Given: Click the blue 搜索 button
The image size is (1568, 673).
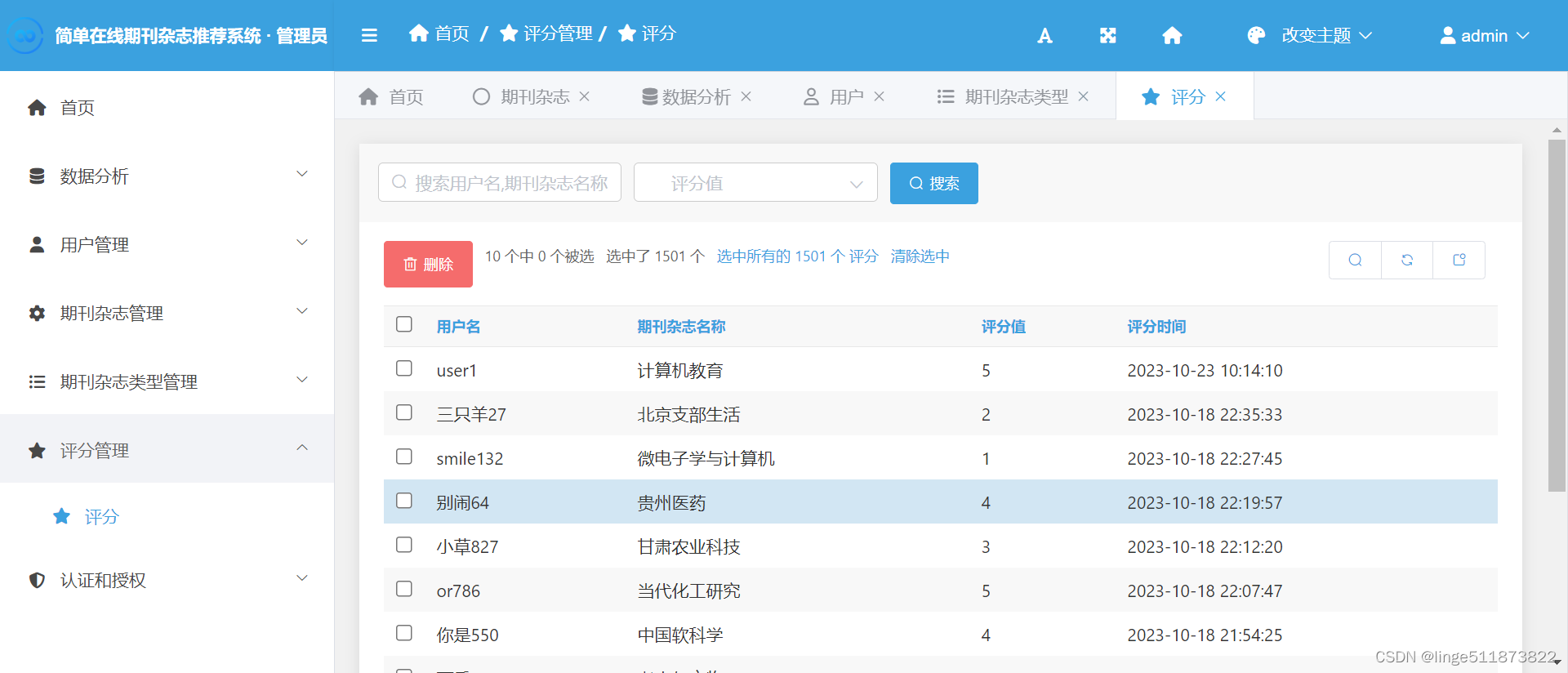Looking at the screenshot, I should point(934,183).
